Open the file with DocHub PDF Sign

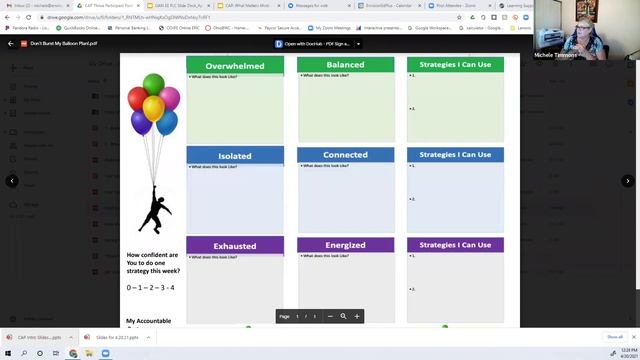[x=313, y=44]
